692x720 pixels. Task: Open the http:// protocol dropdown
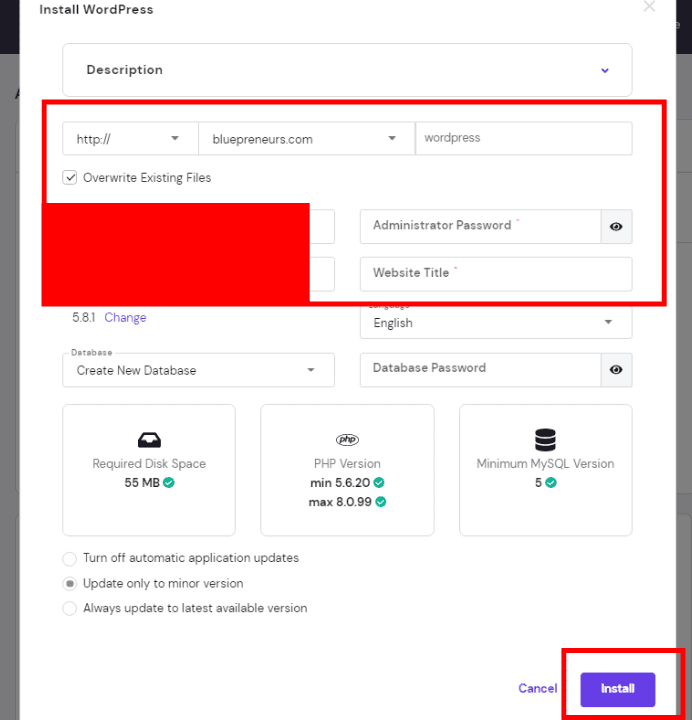point(130,139)
